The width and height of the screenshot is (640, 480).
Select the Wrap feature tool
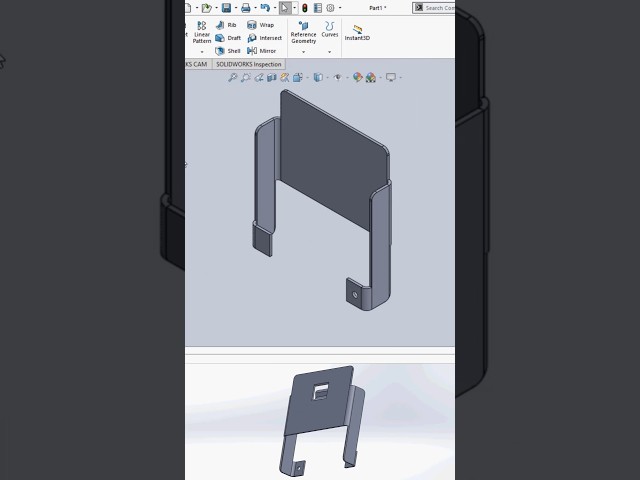tap(260, 25)
